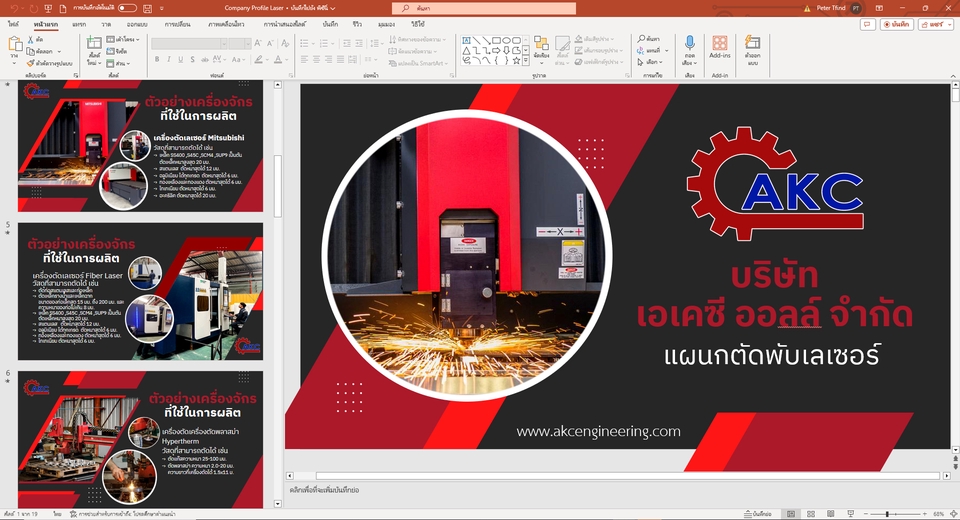The width and height of the screenshot is (960, 520).
Task: Click the Comments speech bubble button
Action: coord(867,24)
